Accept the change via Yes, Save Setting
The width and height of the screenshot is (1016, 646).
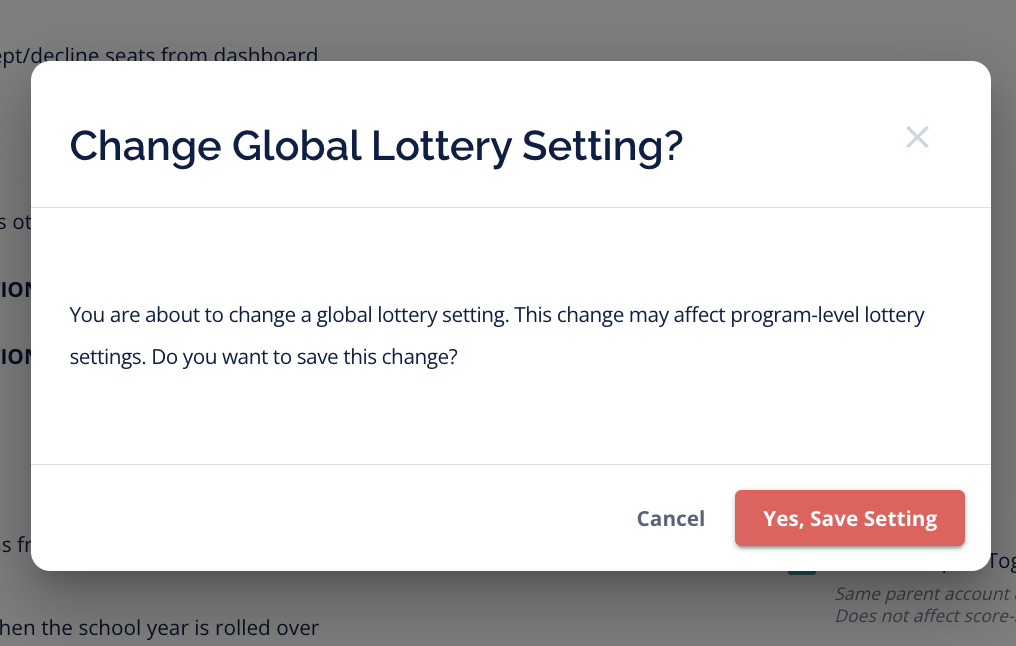tap(849, 518)
